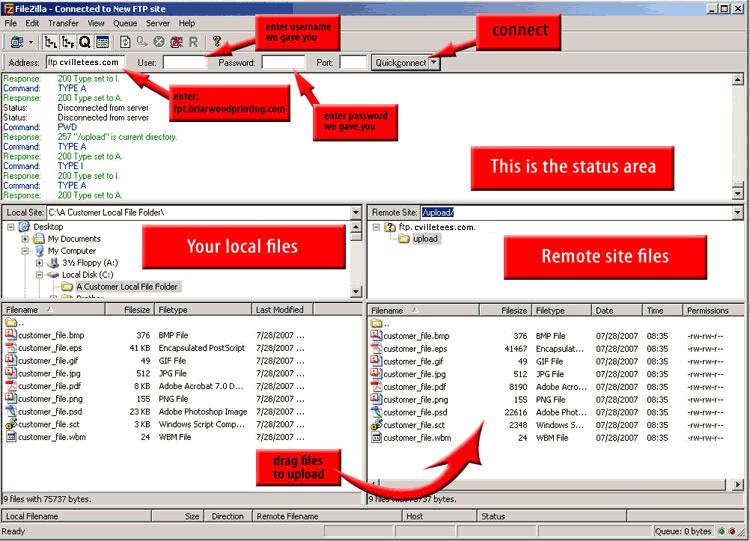Screen dimensions: 750x541
Task: Collapse the My Computer tree node
Action: tap(25, 251)
